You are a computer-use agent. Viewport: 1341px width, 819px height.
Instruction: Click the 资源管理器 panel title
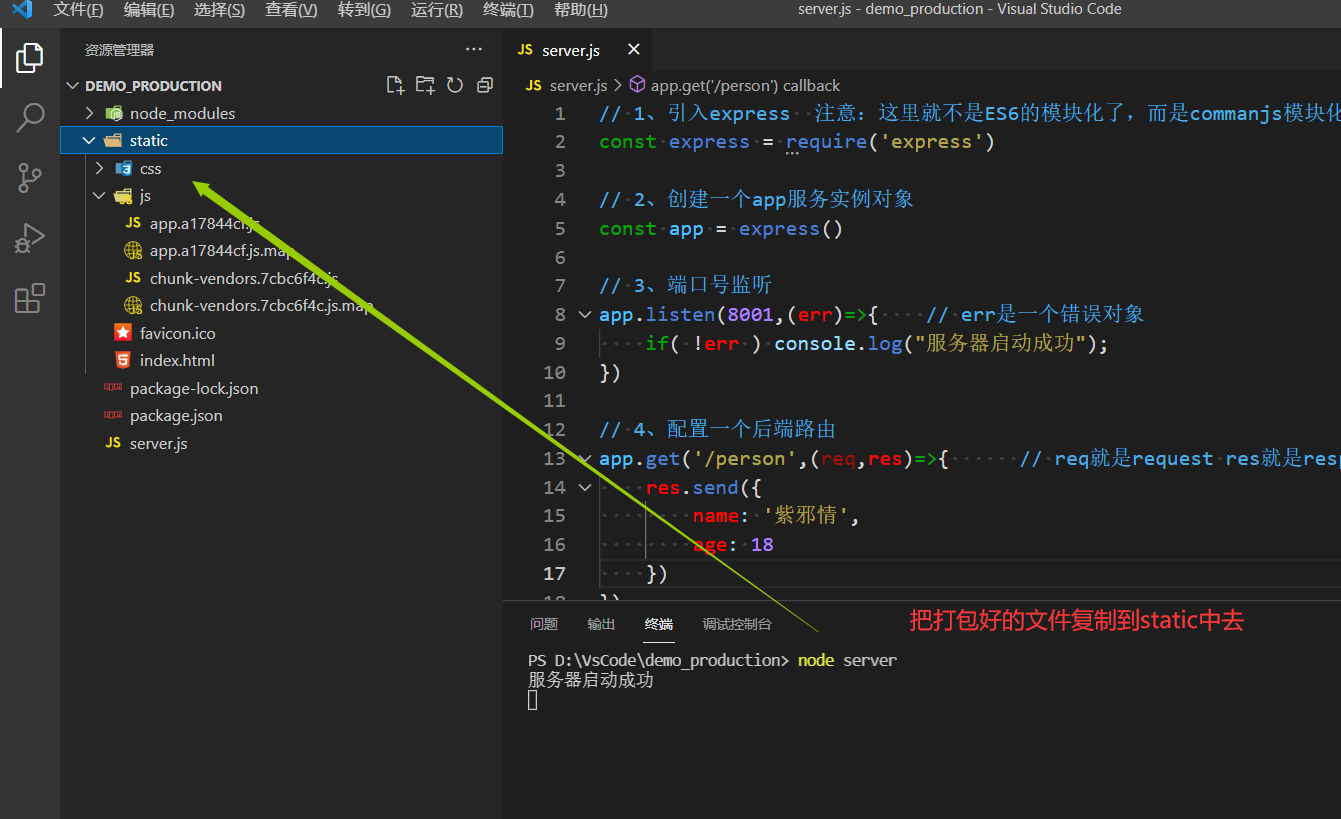coord(119,50)
